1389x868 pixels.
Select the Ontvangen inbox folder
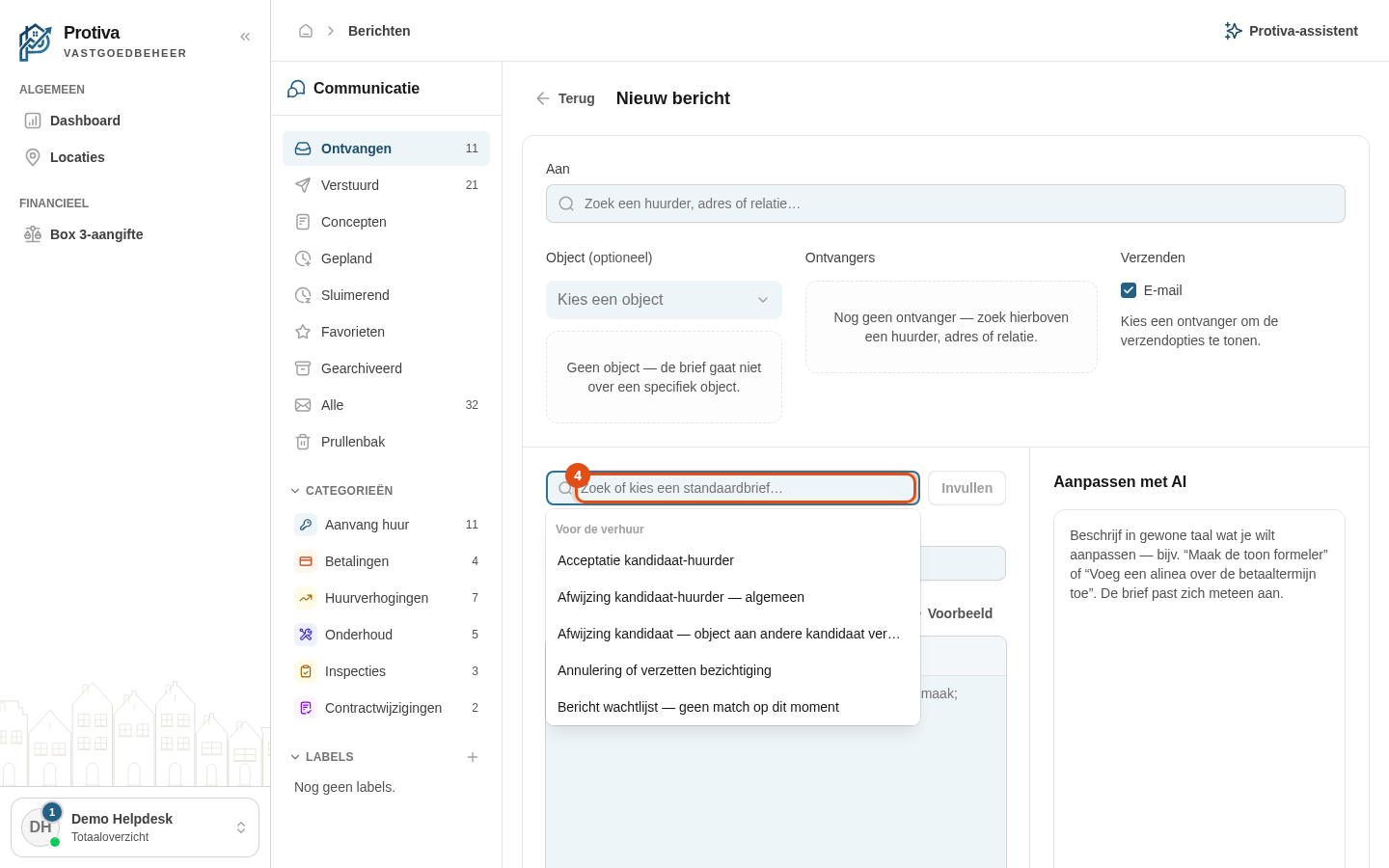[386, 149]
